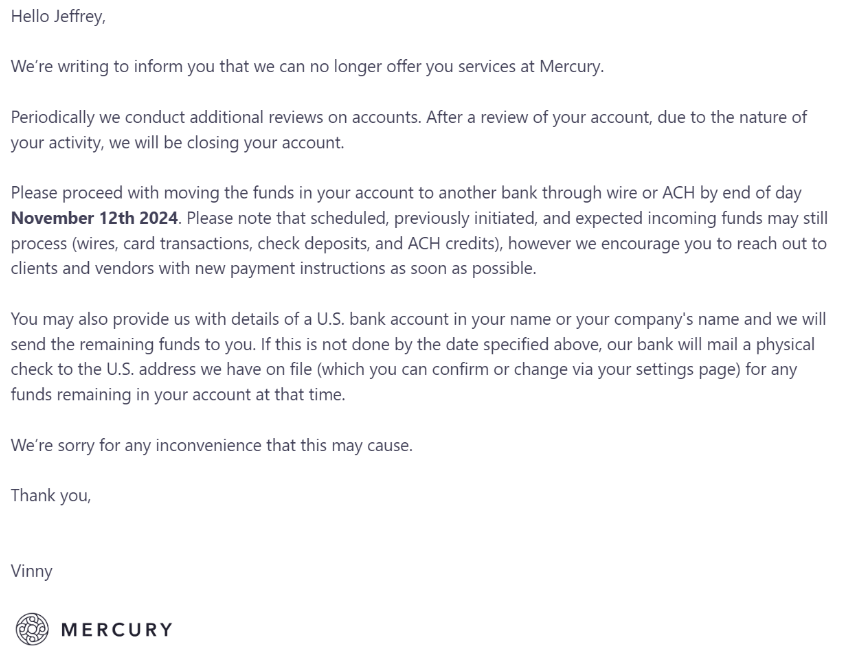Click the bold date November 12th 2024

tap(95, 218)
